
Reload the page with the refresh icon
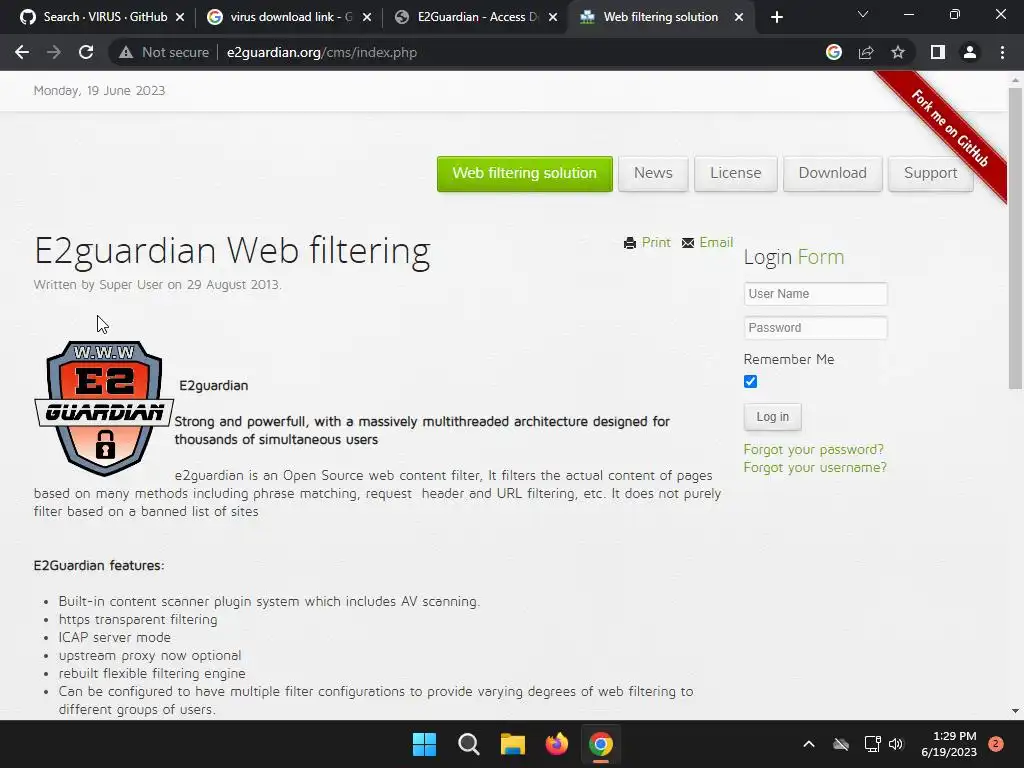point(86,52)
